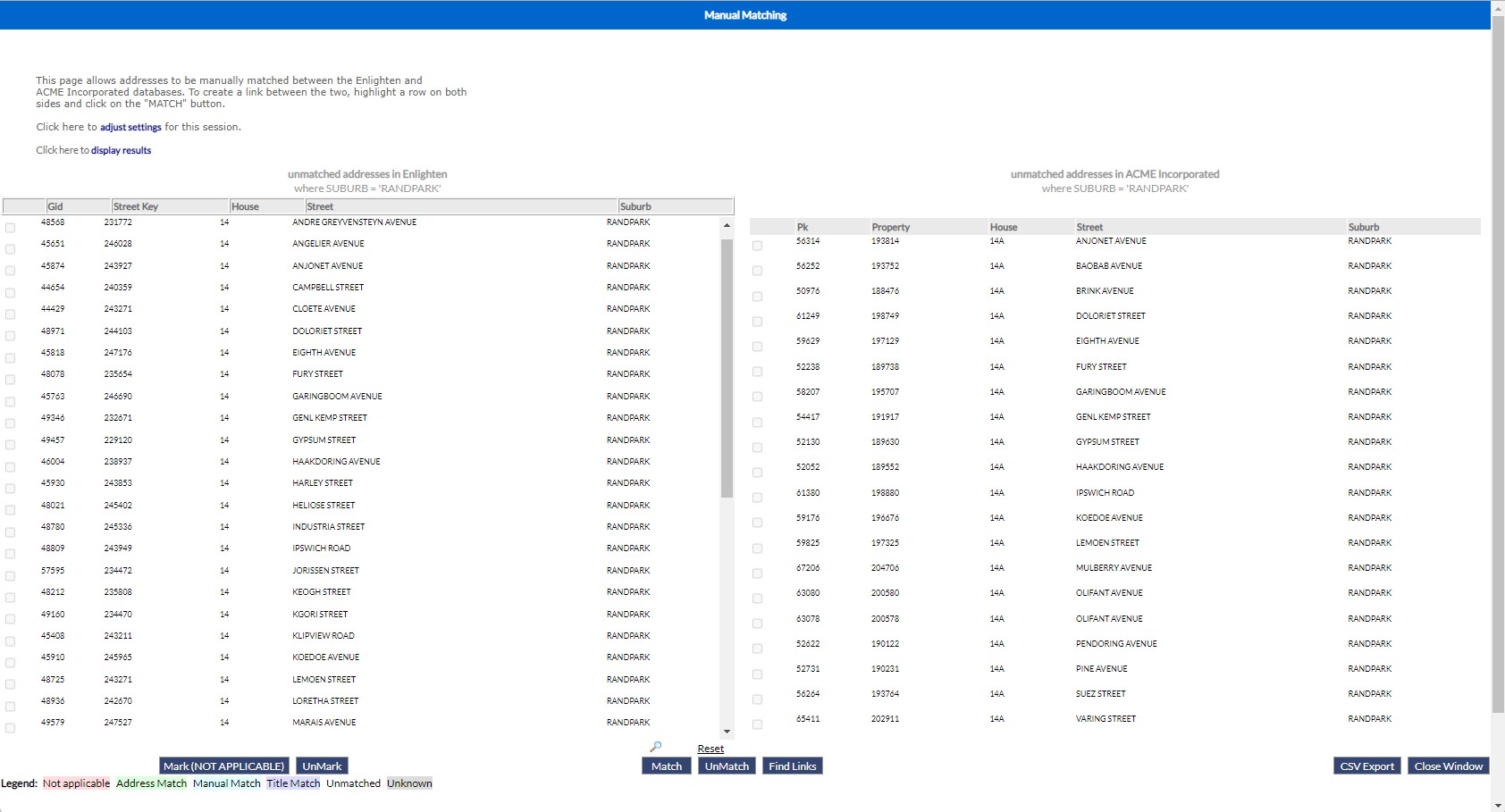Click the UnMark button
Viewport: 1505px width, 812px height.
322,766
